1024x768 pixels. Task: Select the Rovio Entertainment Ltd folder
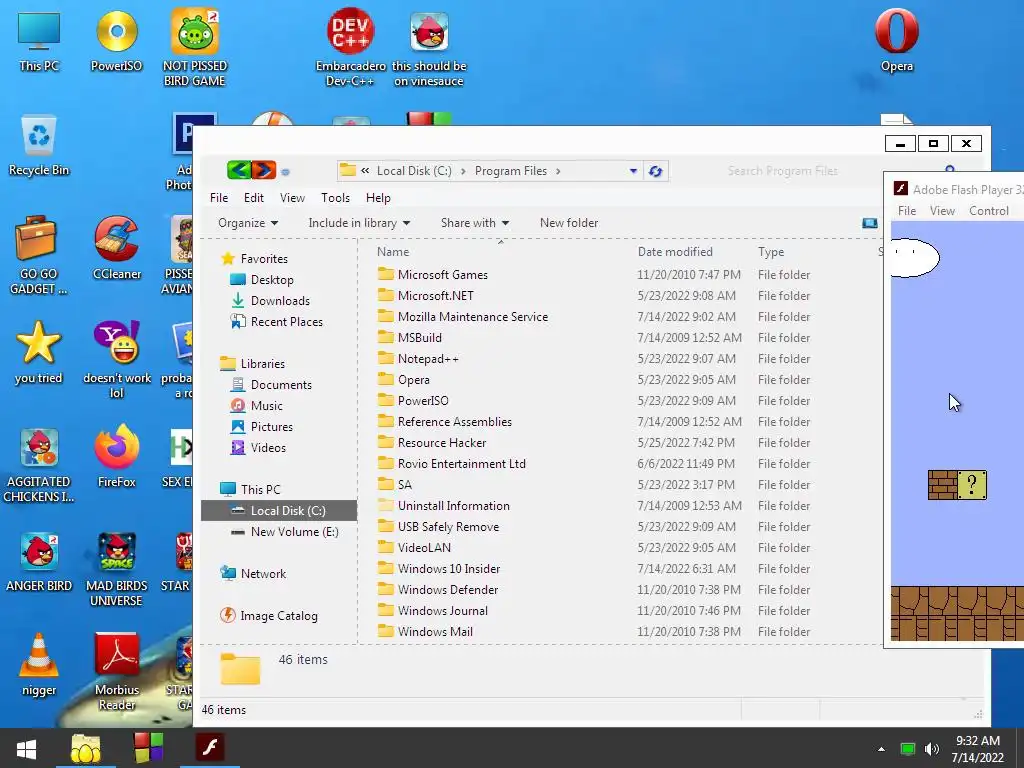click(461, 464)
